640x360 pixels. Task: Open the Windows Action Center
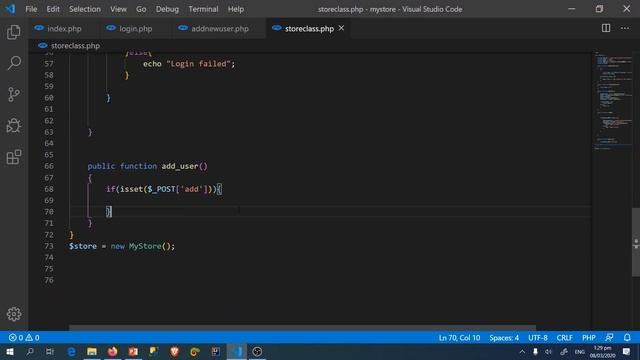coord(627,352)
